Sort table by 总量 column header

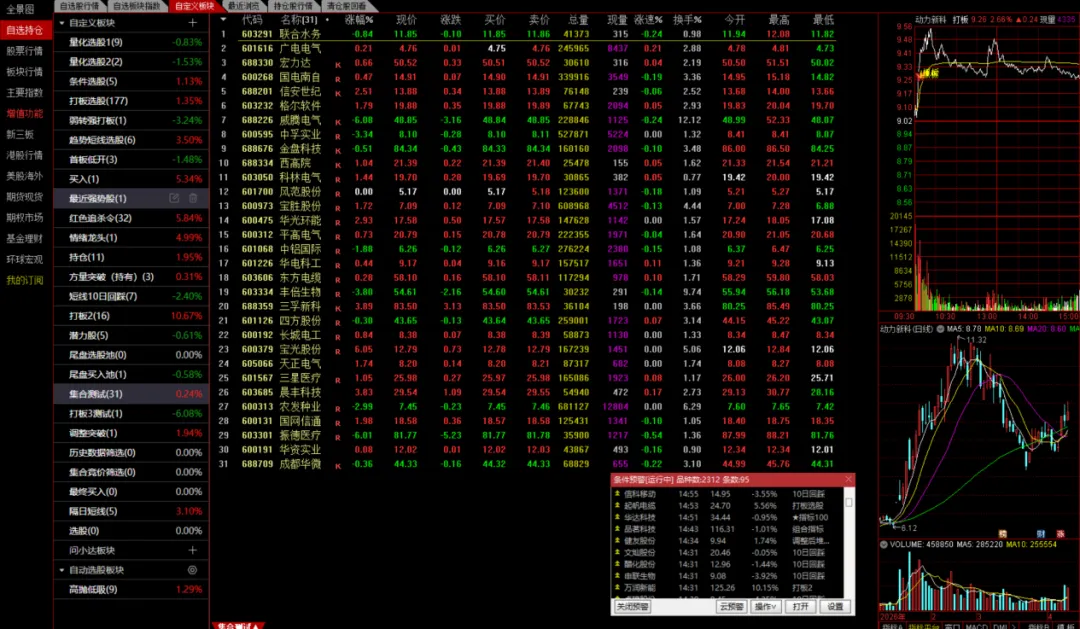click(578, 20)
